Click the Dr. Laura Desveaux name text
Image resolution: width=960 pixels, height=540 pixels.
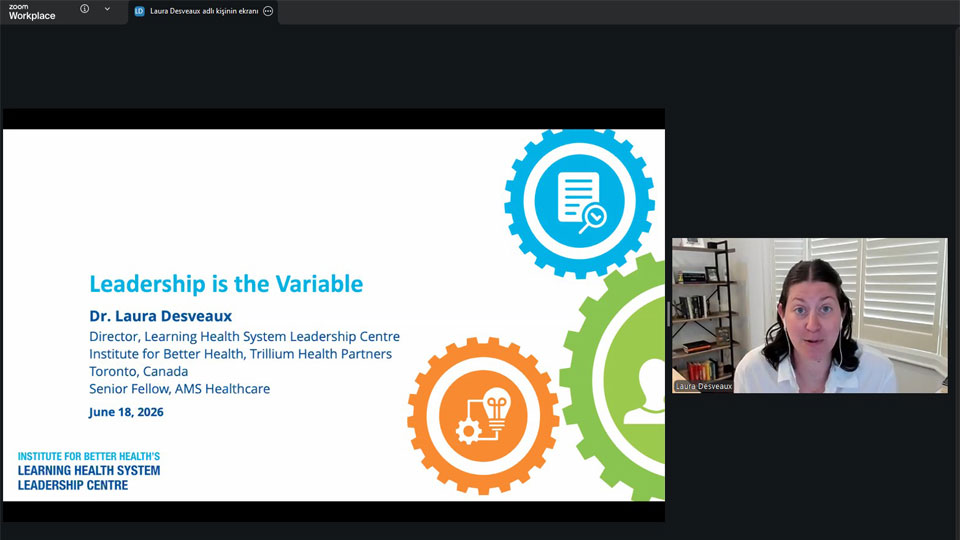160,316
